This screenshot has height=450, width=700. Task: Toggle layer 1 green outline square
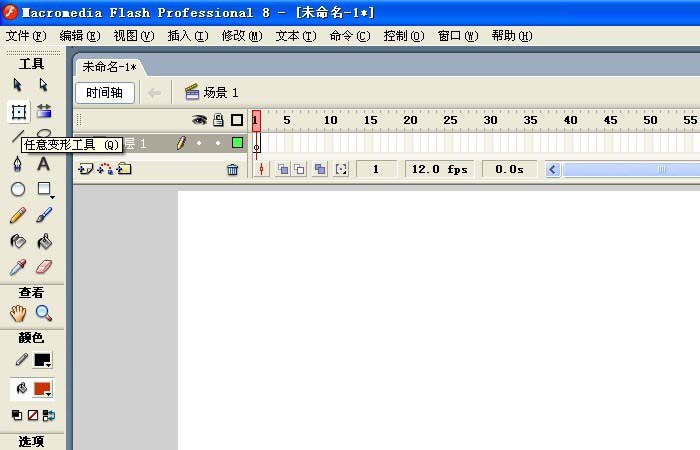coord(238,143)
